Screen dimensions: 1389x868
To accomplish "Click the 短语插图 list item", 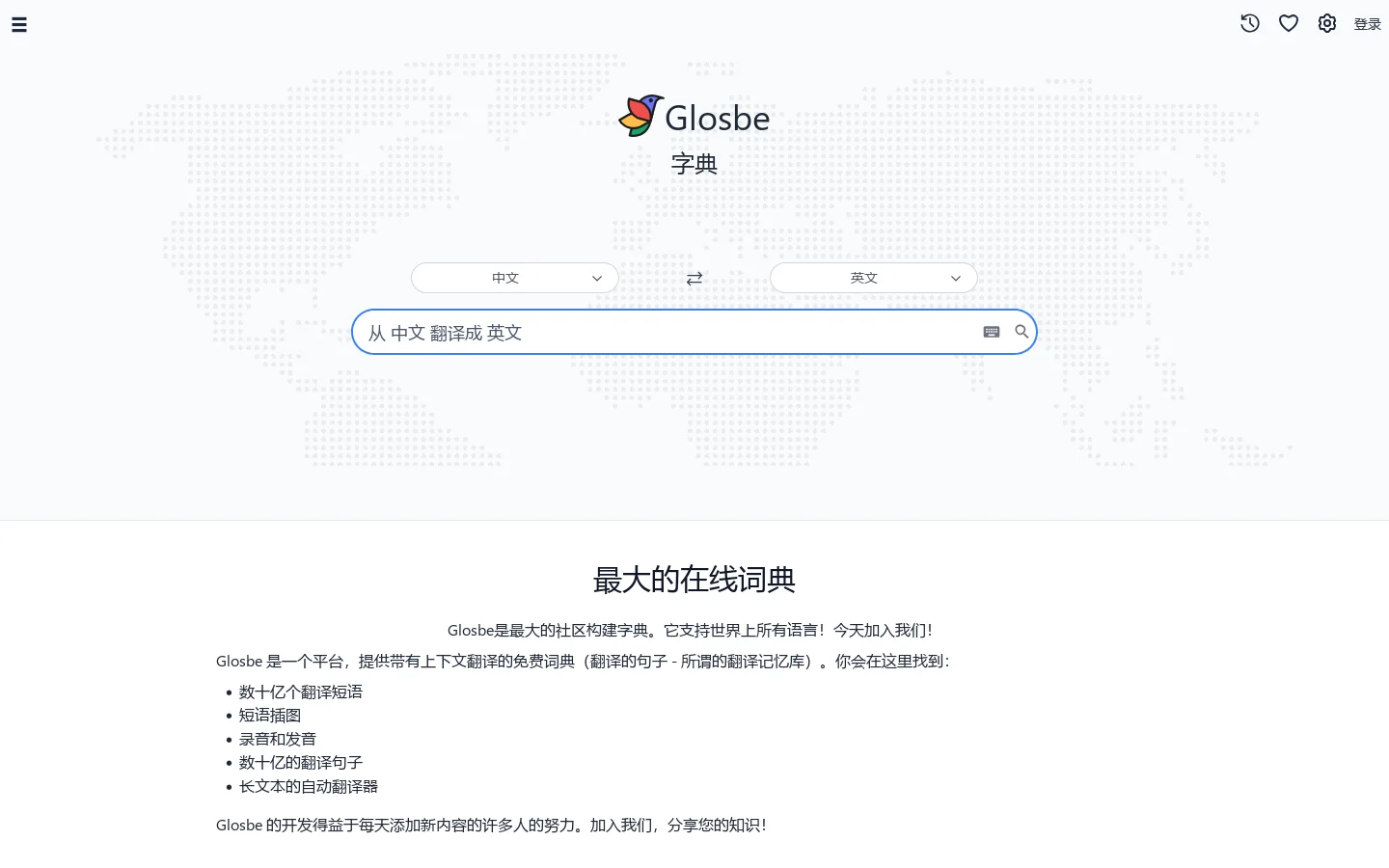I will click(x=270, y=715).
